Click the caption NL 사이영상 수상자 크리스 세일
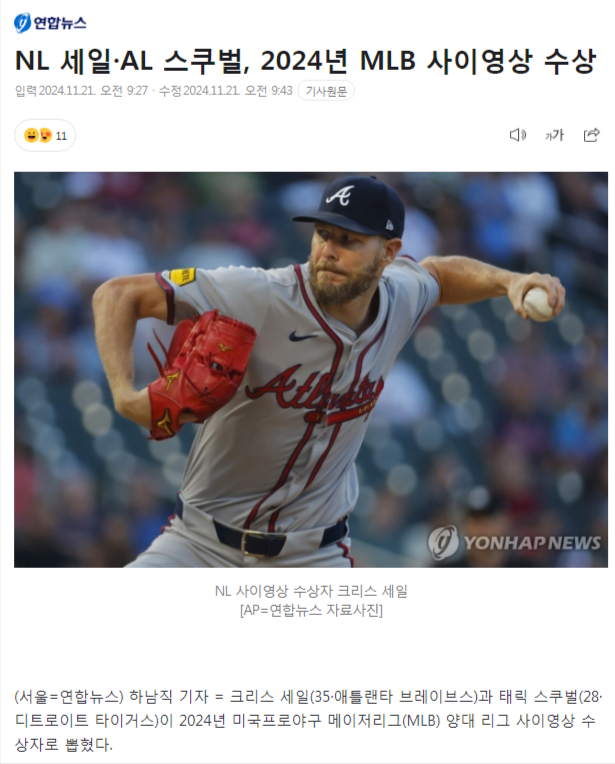 311,591
